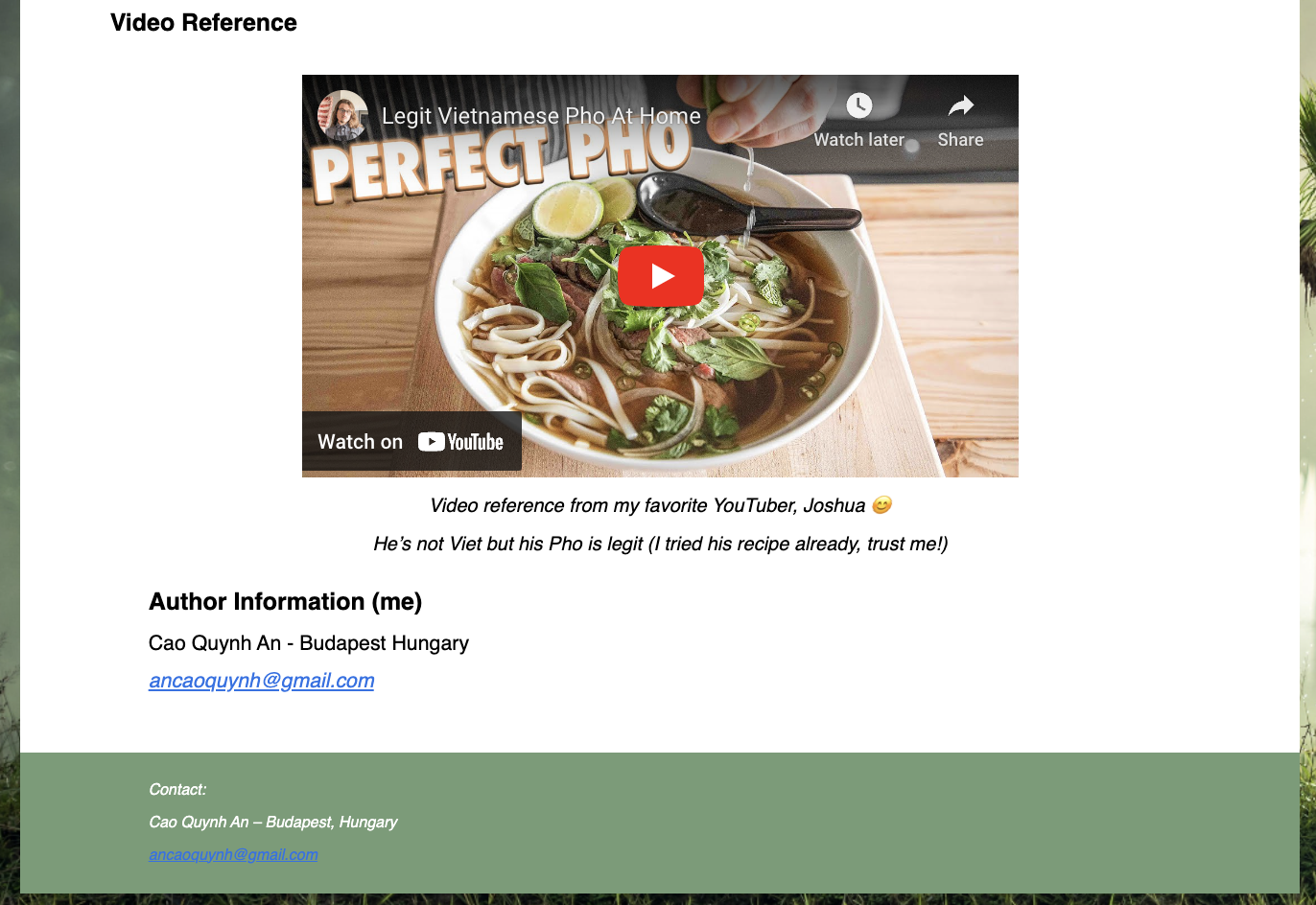Click the footer "Cao Quynh An – Budapest, Hungary" text
The image size is (1316, 905).
coord(272,823)
